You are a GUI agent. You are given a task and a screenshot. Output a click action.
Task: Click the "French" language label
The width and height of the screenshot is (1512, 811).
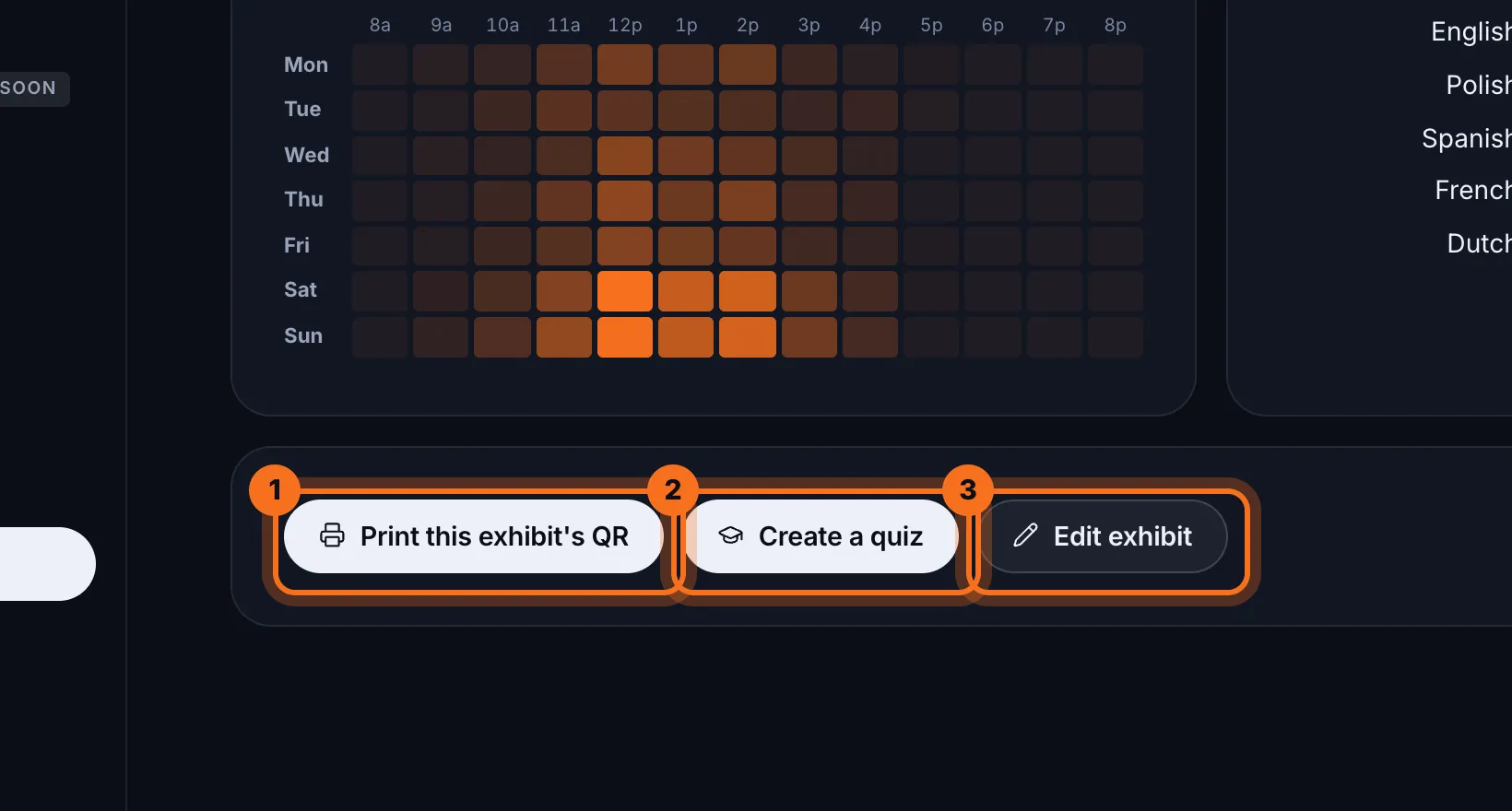tap(1473, 190)
